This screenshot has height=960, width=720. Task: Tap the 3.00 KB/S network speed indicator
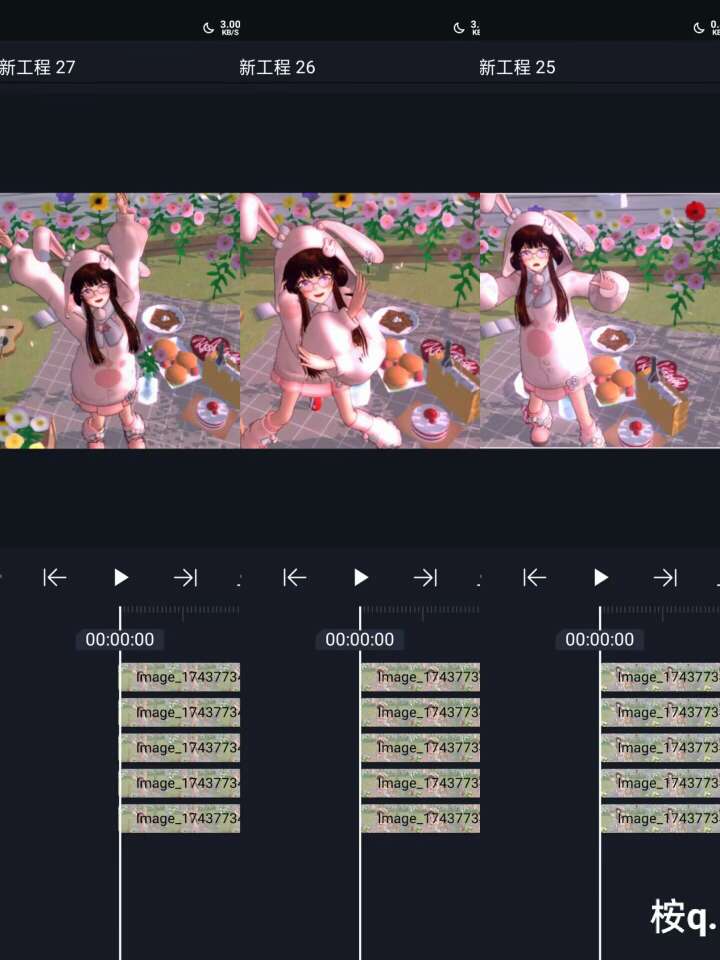click(x=230, y=28)
